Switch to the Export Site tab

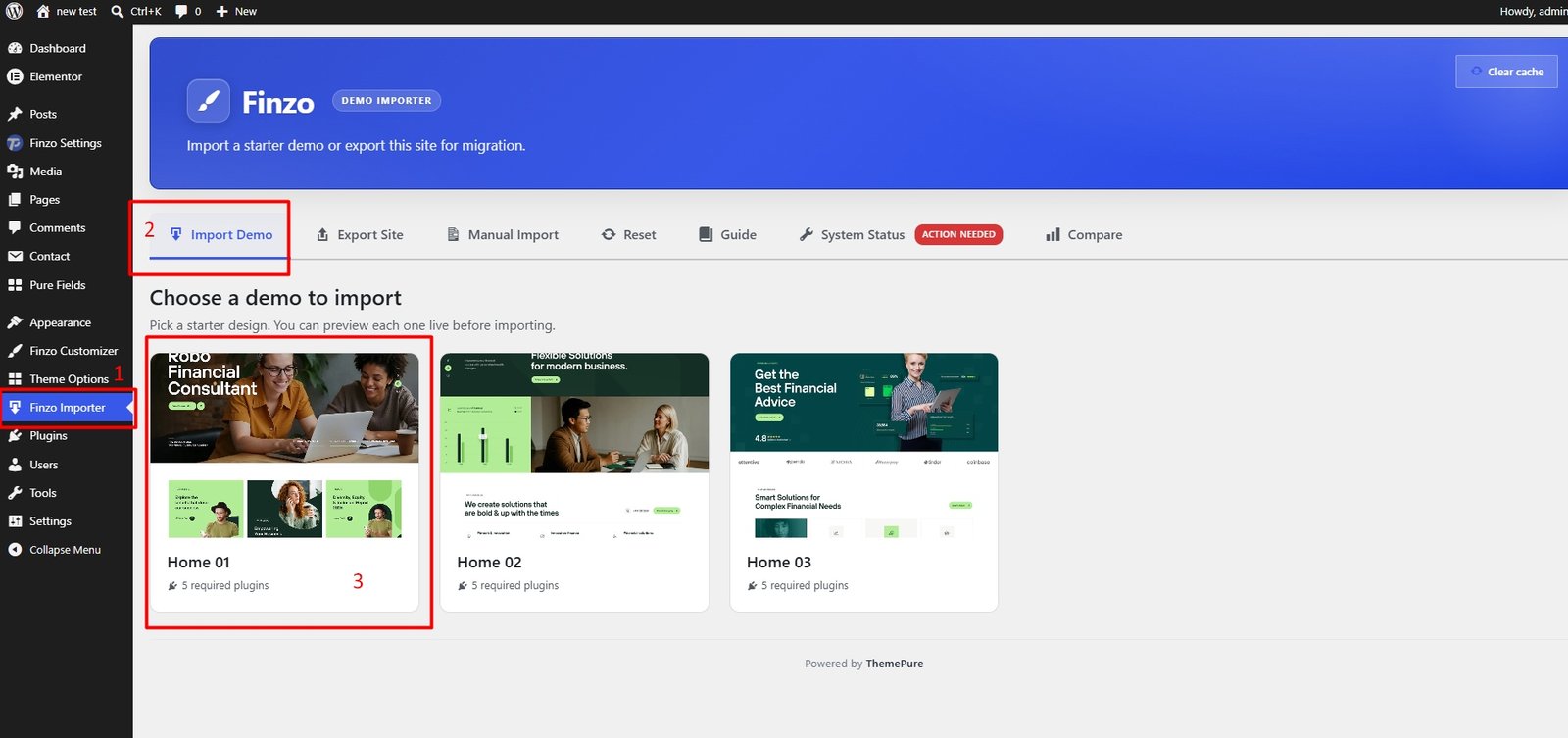pos(360,235)
